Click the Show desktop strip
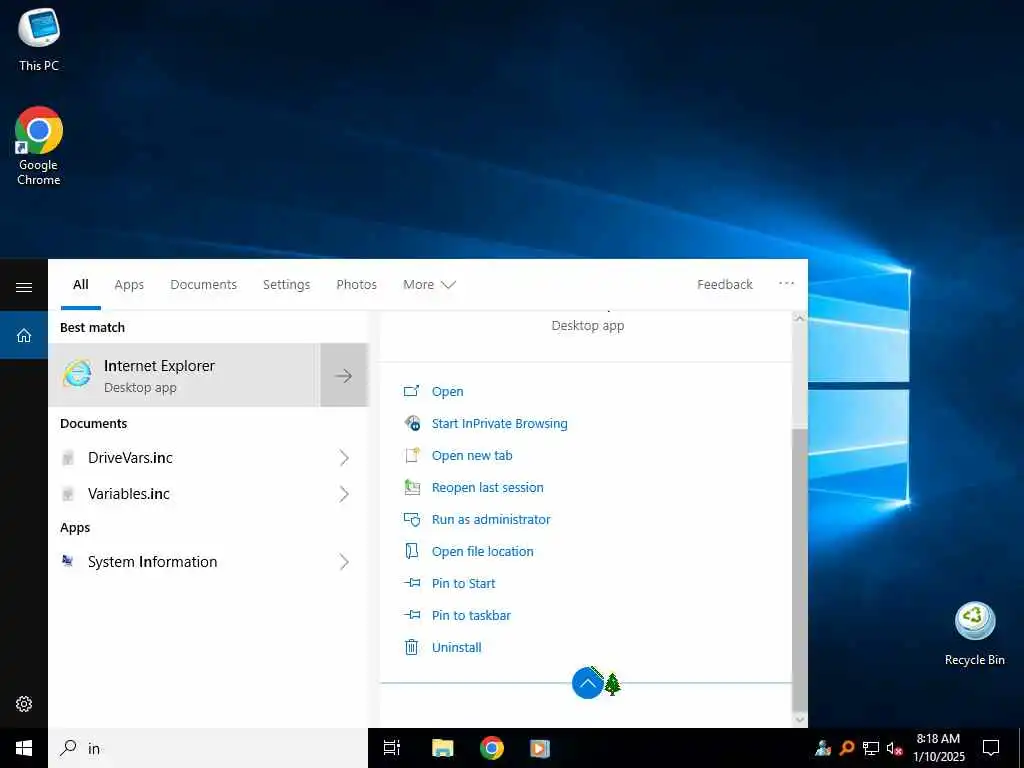The height and width of the screenshot is (768, 1024). coord(1021,748)
